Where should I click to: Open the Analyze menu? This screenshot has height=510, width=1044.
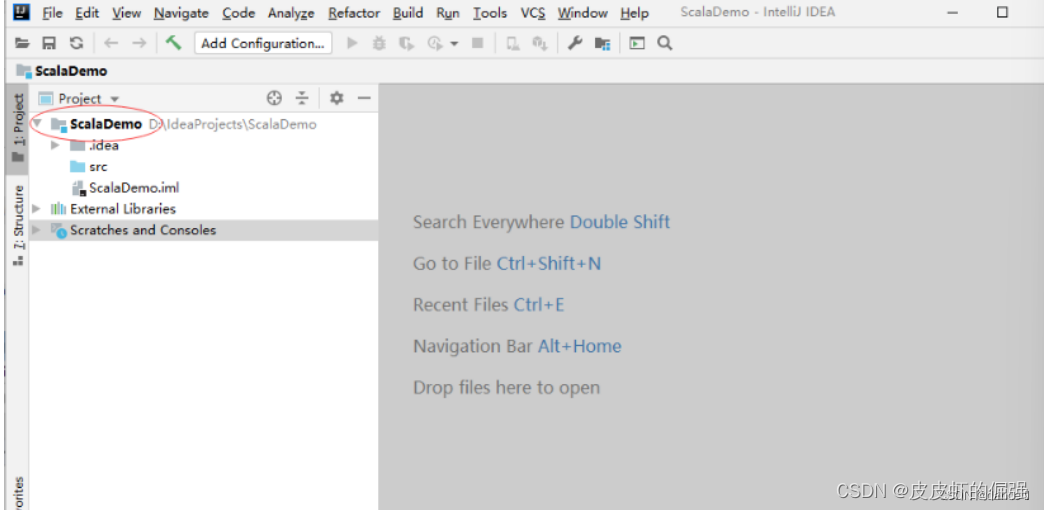point(291,13)
